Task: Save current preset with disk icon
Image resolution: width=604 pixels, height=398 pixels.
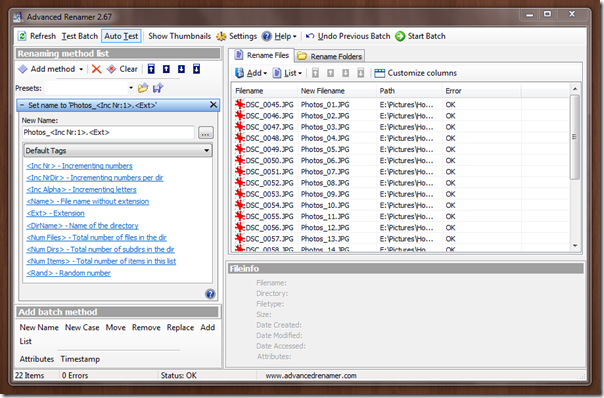Action: pyautogui.click(x=158, y=88)
